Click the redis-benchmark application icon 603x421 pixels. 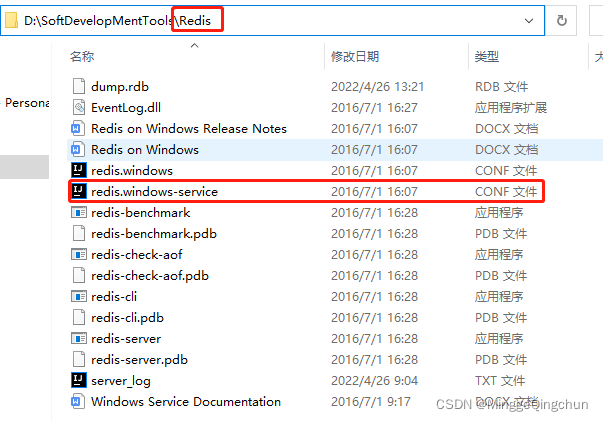[79, 212]
